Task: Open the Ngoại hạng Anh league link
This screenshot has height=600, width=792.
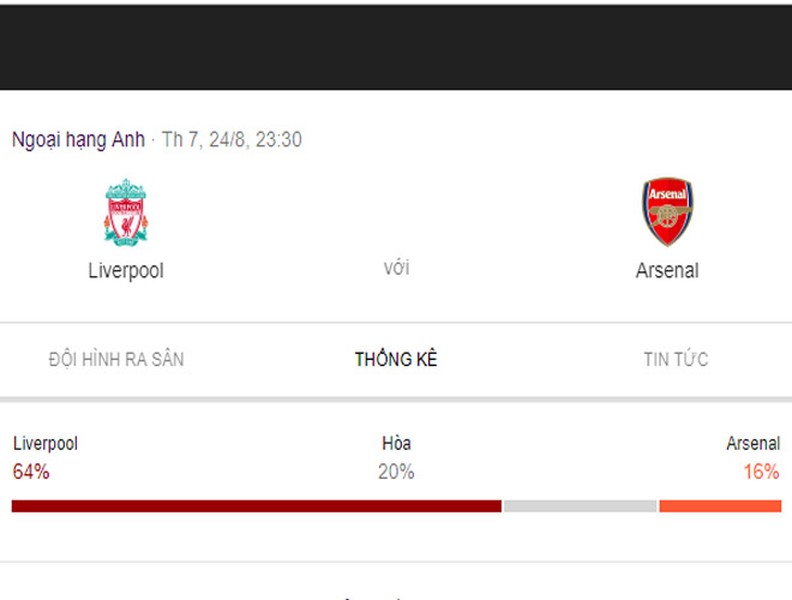Action: coord(78,139)
